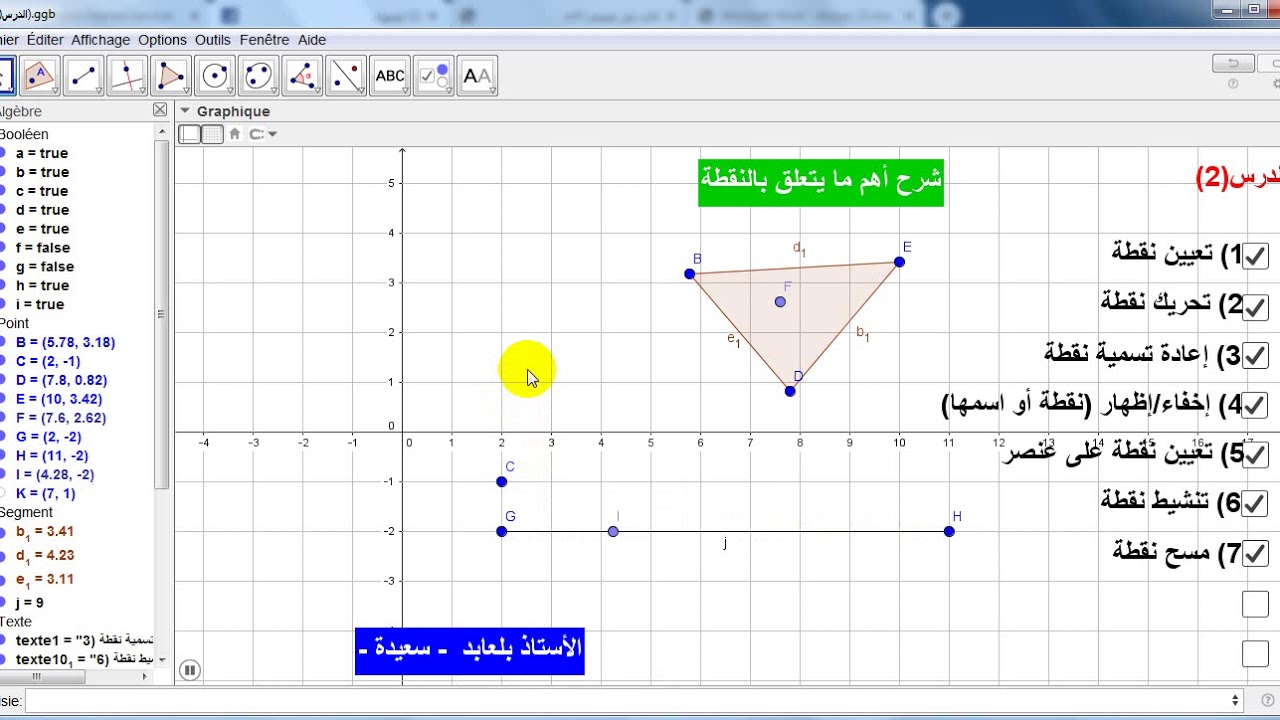Select the Angle measurement tool
The width and height of the screenshot is (1280, 720).
(302, 76)
